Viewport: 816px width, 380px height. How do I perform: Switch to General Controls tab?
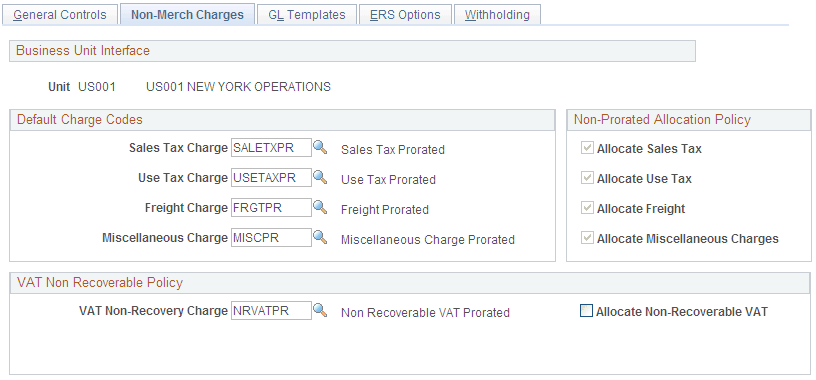(x=60, y=14)
